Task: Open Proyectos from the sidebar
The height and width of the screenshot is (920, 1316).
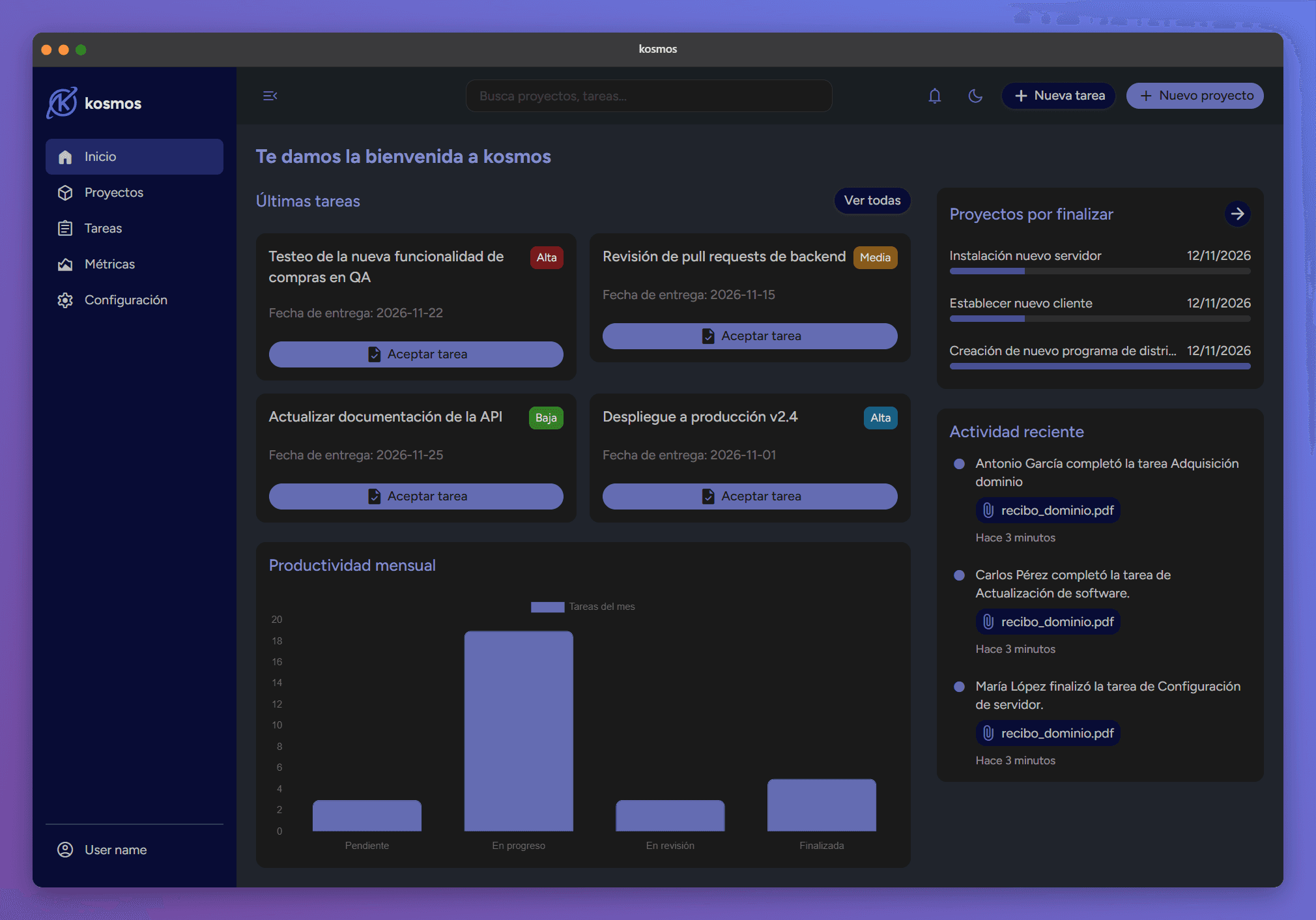Action: (x=113, y=192)
